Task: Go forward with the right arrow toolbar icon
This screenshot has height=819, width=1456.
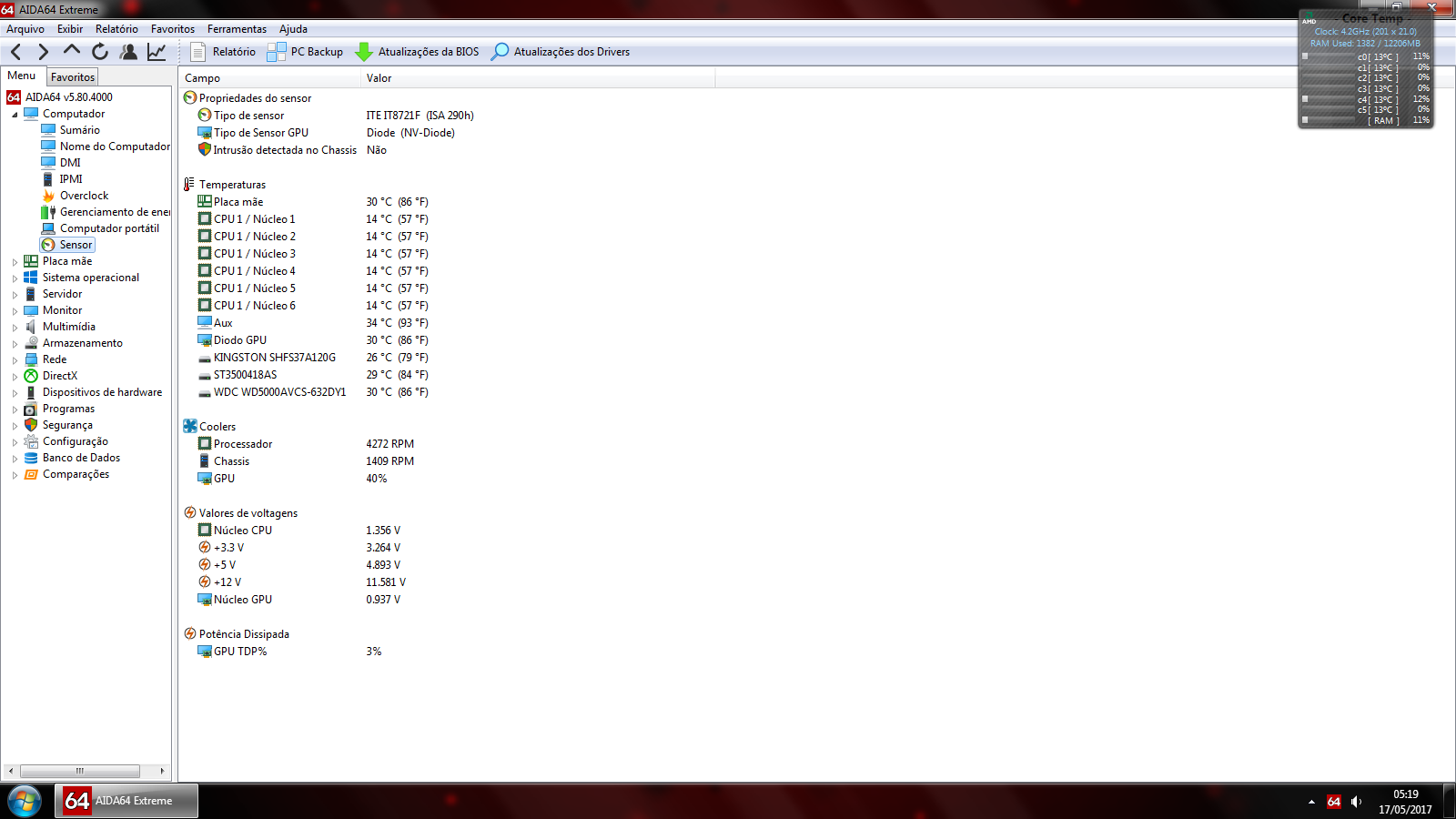Action: coord(43,52)
